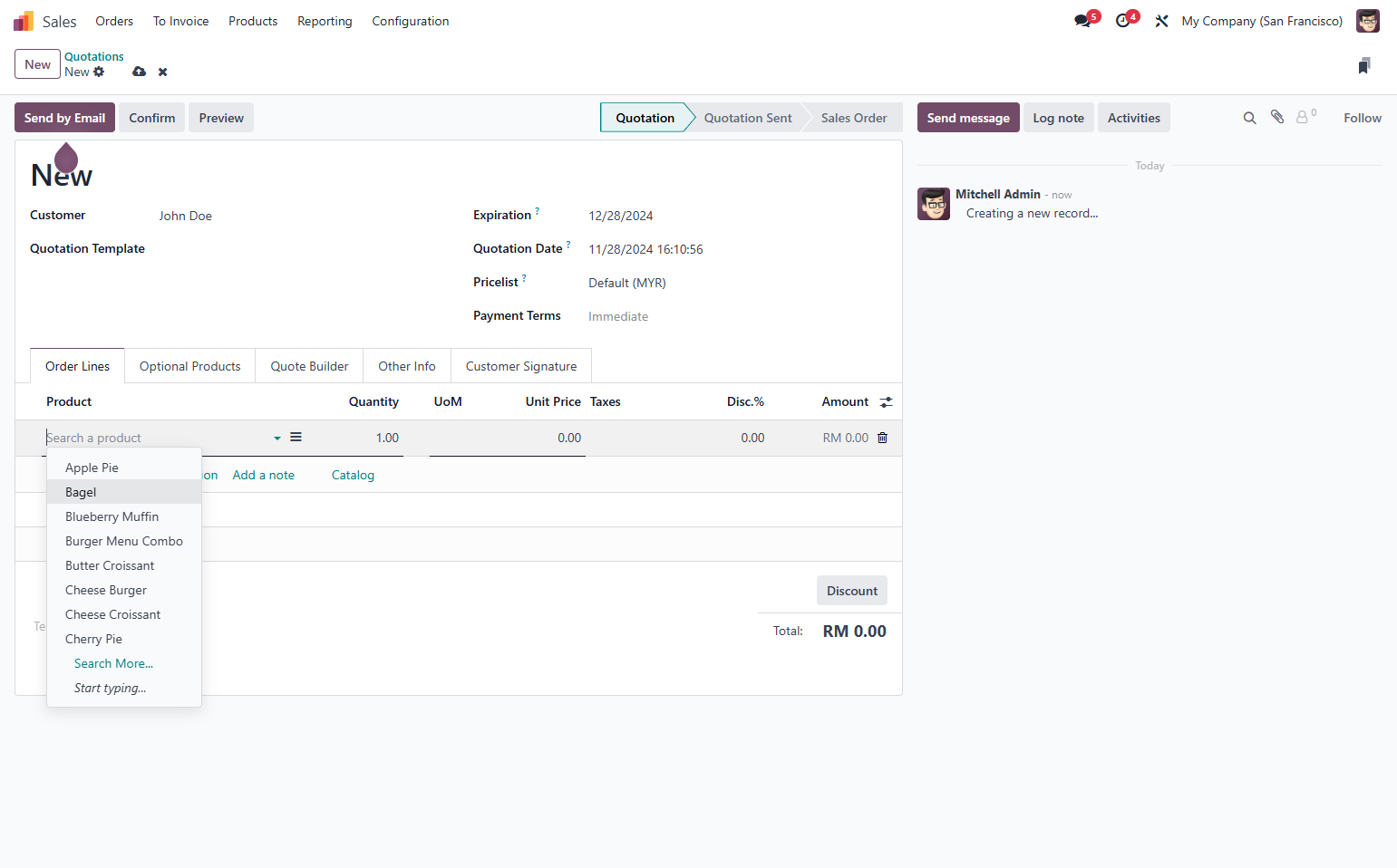
Task: Open the activities clock icon
Action: (1124, 20)
